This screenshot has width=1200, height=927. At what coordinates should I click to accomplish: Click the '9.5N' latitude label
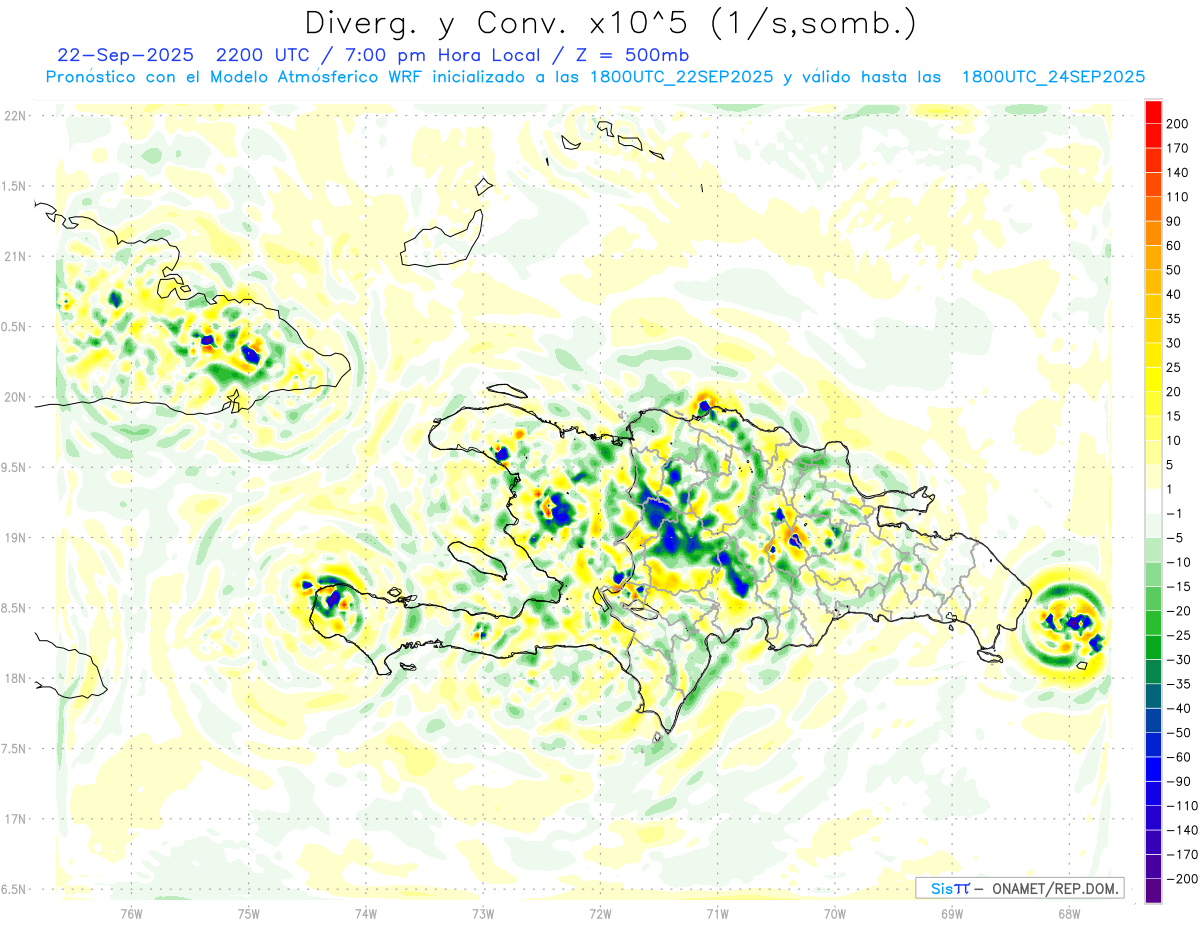click(15, 467)
